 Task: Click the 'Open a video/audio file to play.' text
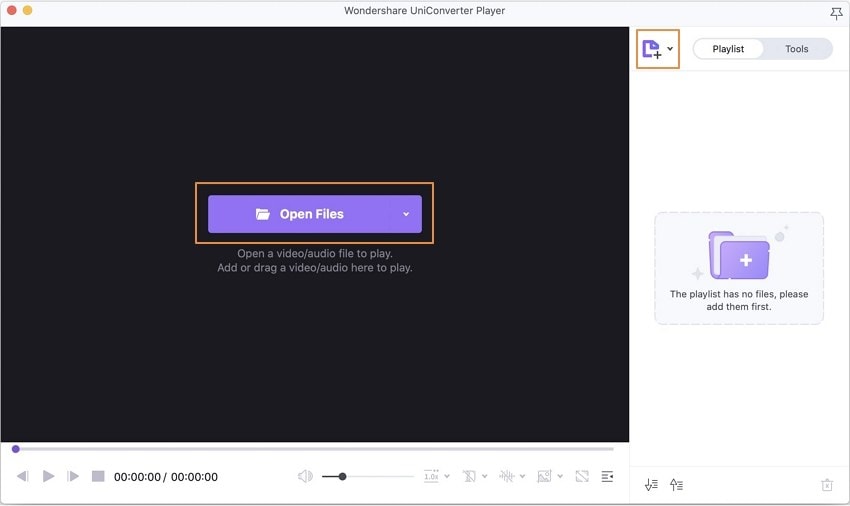click(315, 253)
